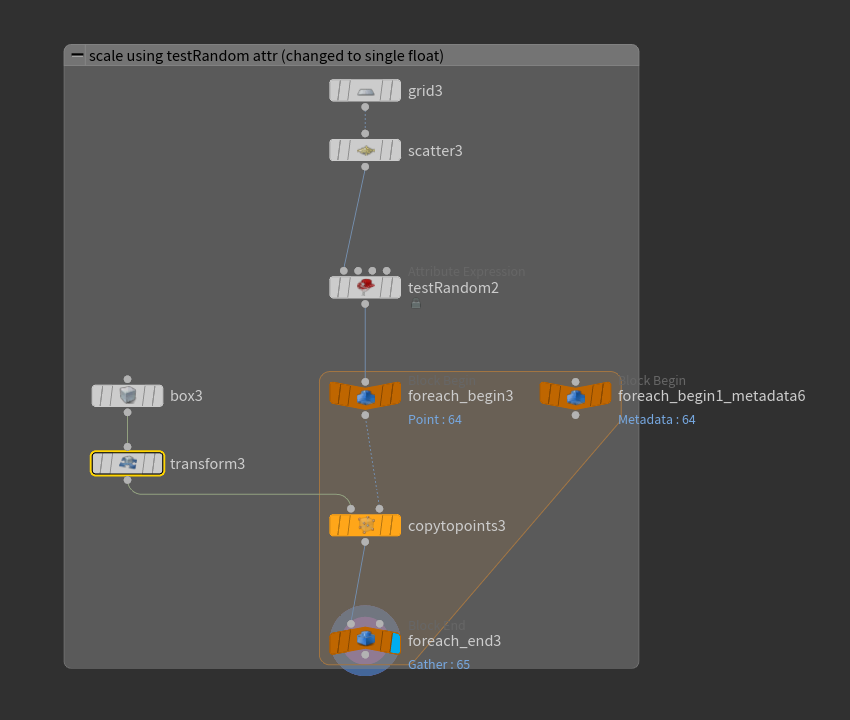Click the grid3 node icon
Viewport: 850px width, 720px height.
365,91
